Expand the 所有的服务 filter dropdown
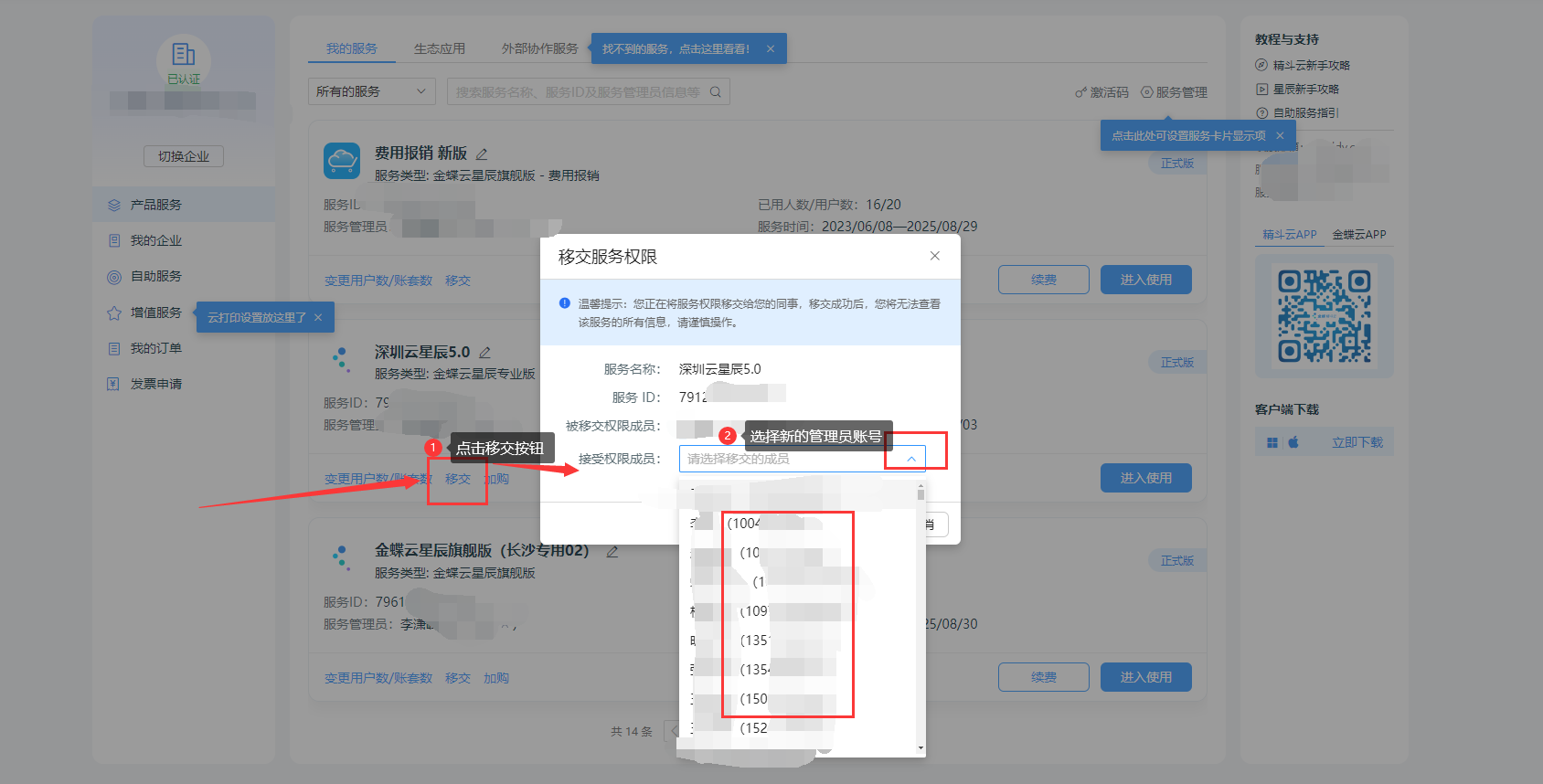The width and height of the screenshot is (1543, 784). point(371,91)
